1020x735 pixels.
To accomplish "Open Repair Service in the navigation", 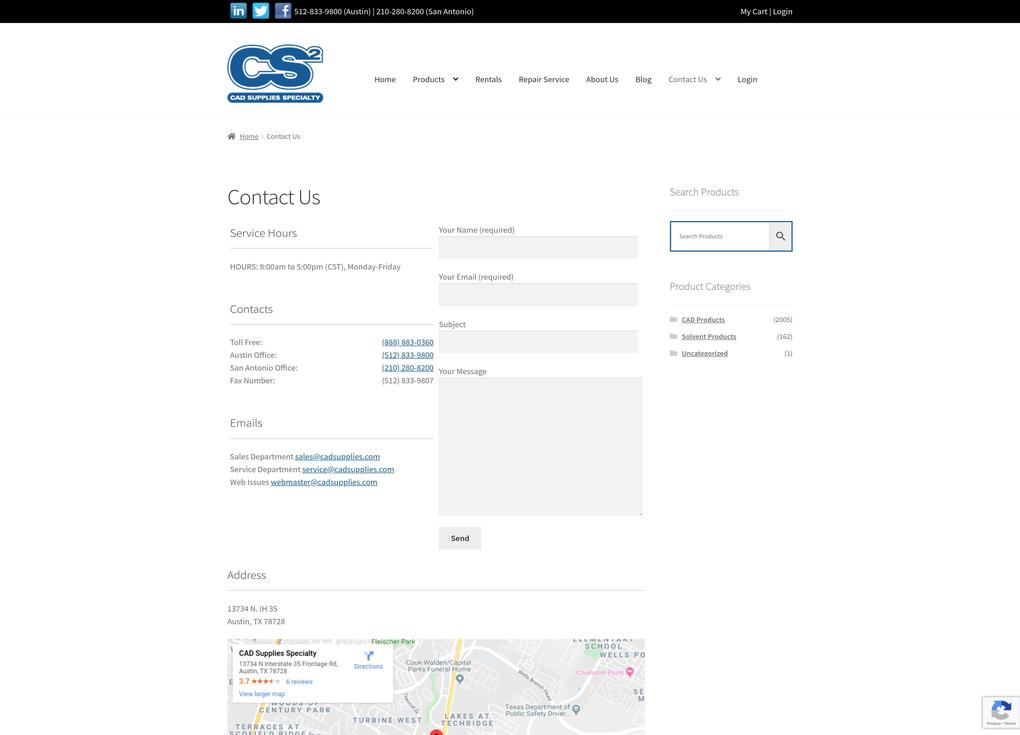I will click(x=544, y=79).
